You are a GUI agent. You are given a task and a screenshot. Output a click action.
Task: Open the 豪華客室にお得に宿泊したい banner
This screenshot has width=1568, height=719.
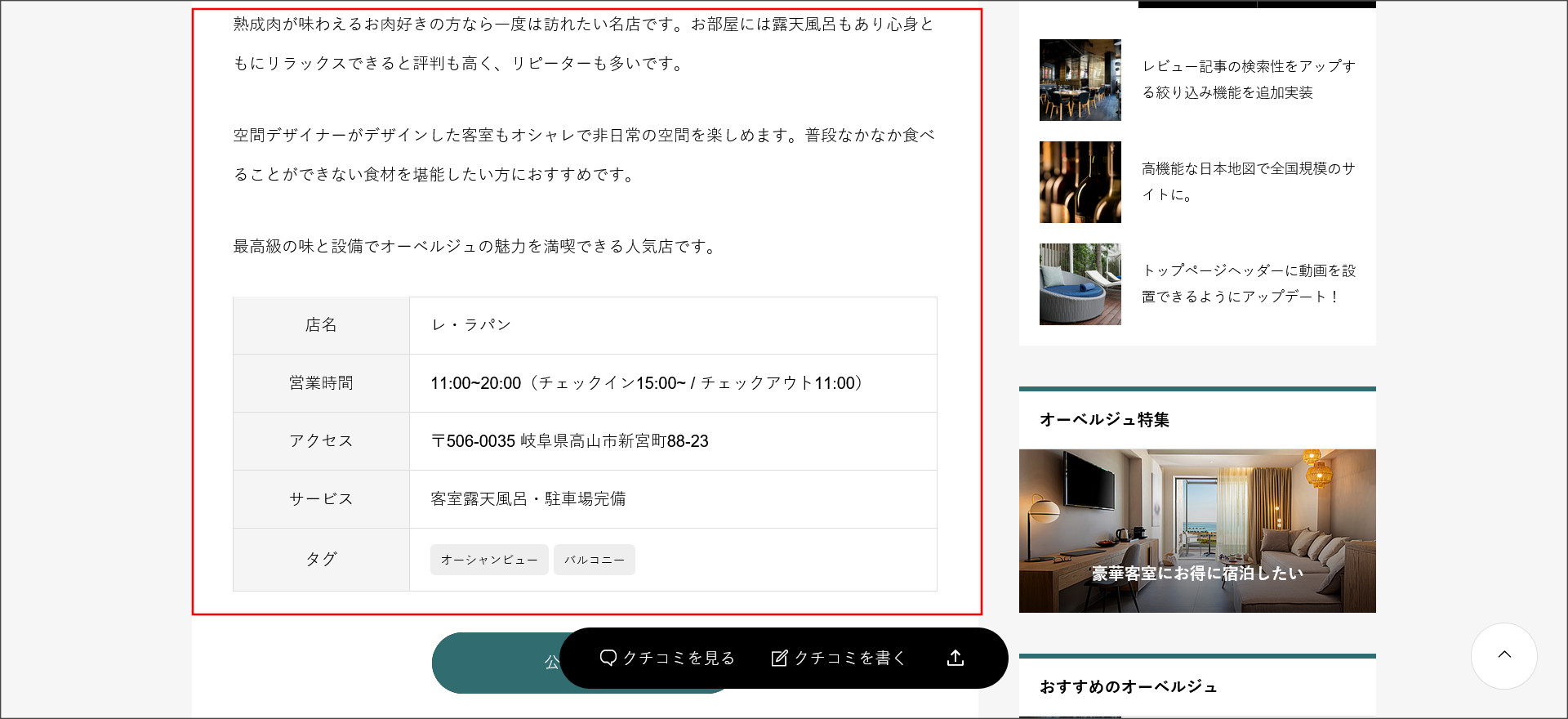[x=1197, y=531]
